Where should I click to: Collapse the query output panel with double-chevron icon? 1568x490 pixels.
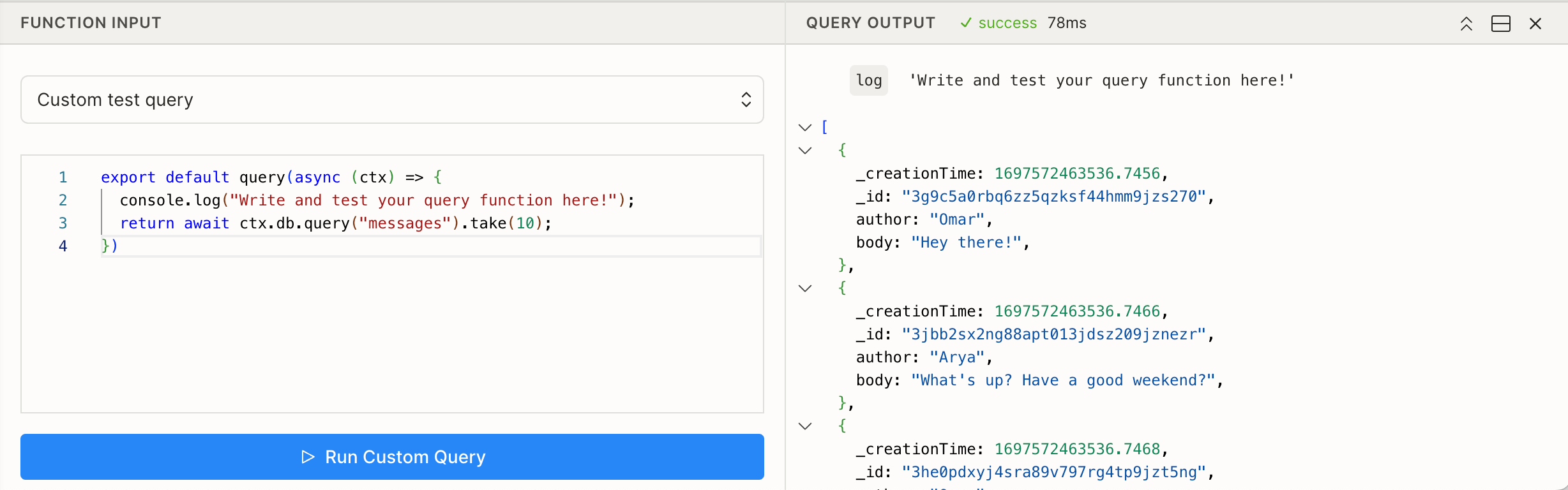click(1466, 24)
